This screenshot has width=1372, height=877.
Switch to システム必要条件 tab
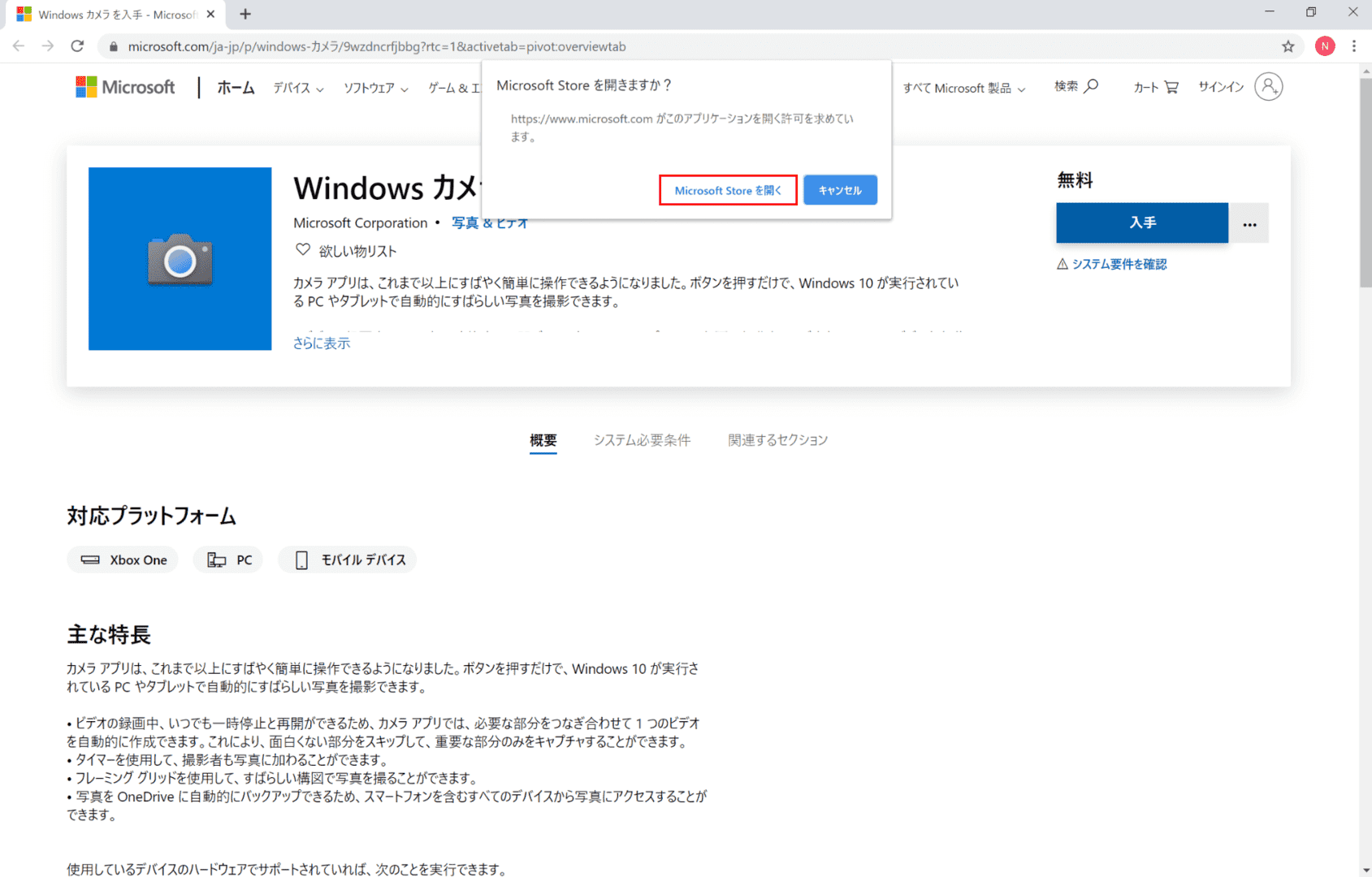click(642, 440)
